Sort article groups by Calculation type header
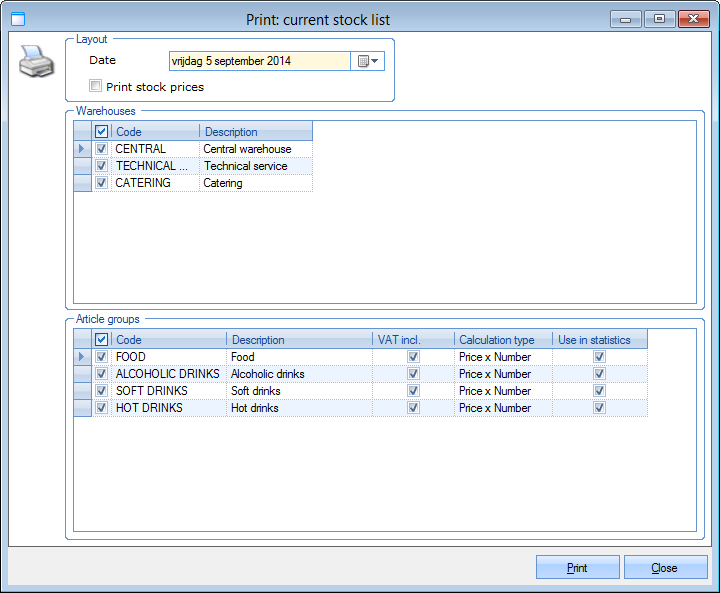720x593 pixels. (x=502, y=340)
